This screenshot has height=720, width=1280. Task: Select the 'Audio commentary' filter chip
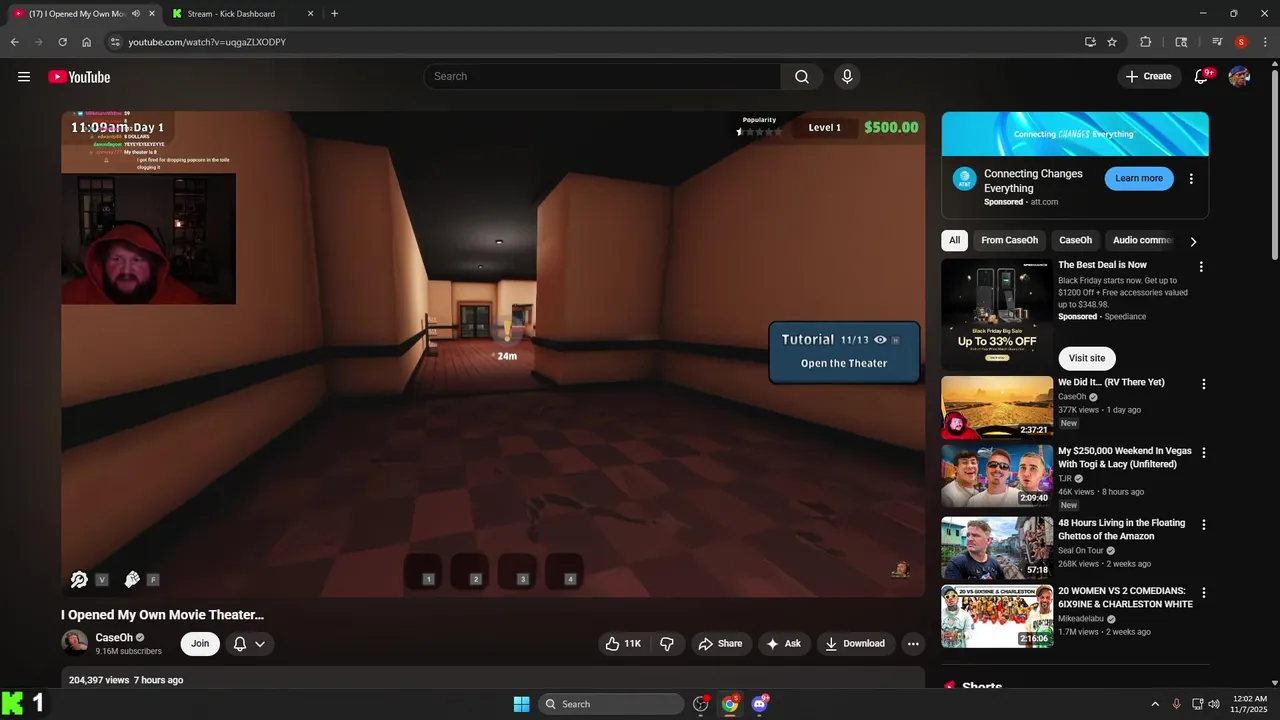tap(1141, 240)
